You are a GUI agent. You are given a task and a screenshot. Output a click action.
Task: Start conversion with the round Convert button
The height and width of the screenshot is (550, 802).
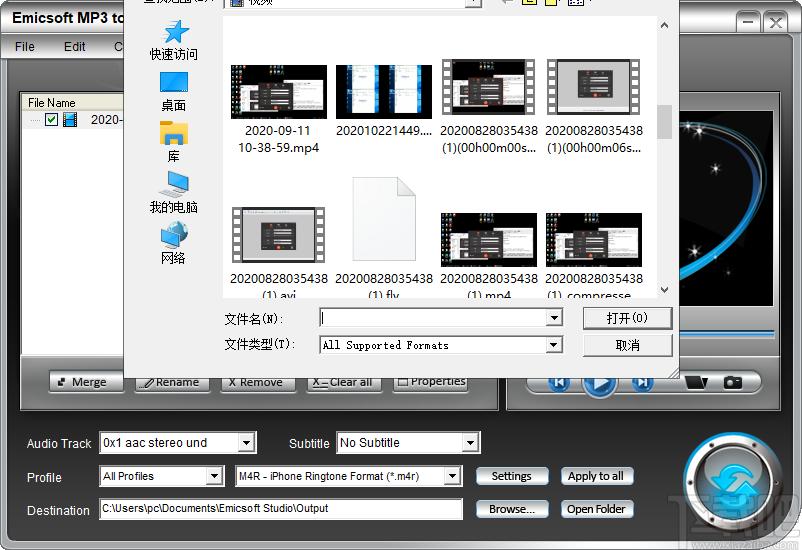[x=732, y=483]
